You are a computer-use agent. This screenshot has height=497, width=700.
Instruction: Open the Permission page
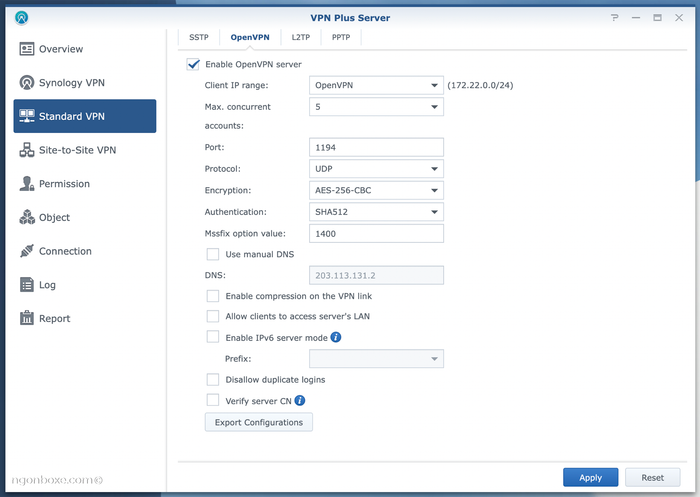click(85, 184)
